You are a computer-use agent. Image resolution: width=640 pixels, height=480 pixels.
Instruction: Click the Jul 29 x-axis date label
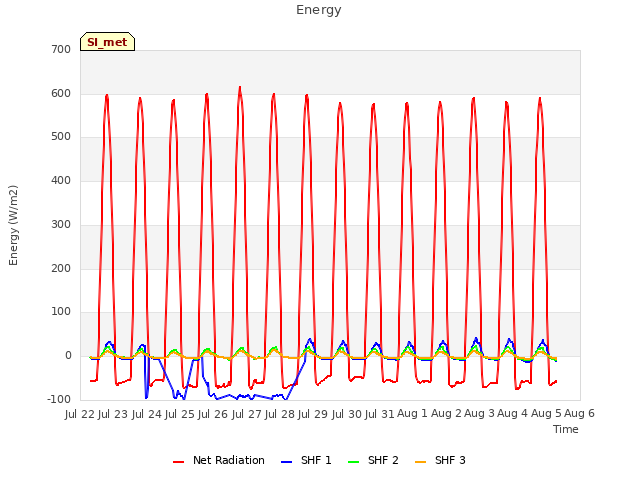coord(313,414)
